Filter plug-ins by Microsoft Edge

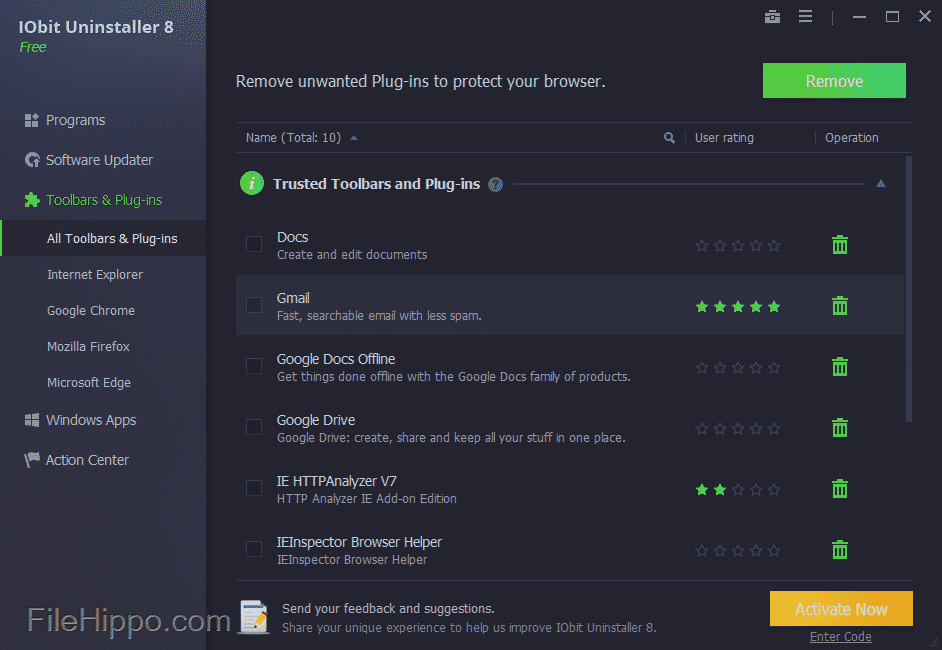coord(89,383)
